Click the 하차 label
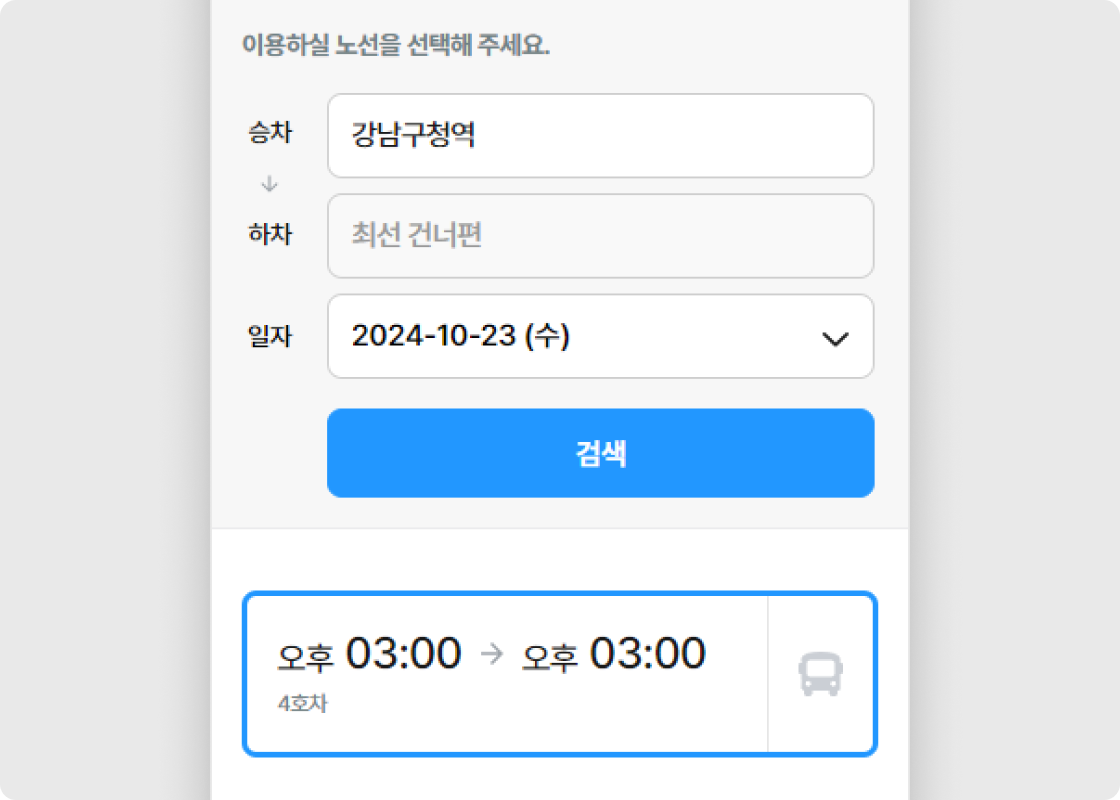1120x800 pixels. (270, 234)
